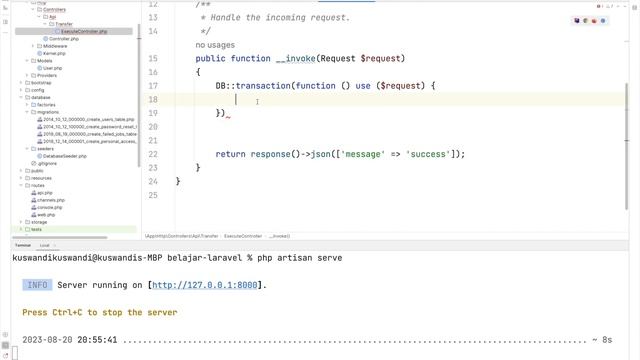Click 'Press Ctrl+C to stop the server'

(100, 312)
